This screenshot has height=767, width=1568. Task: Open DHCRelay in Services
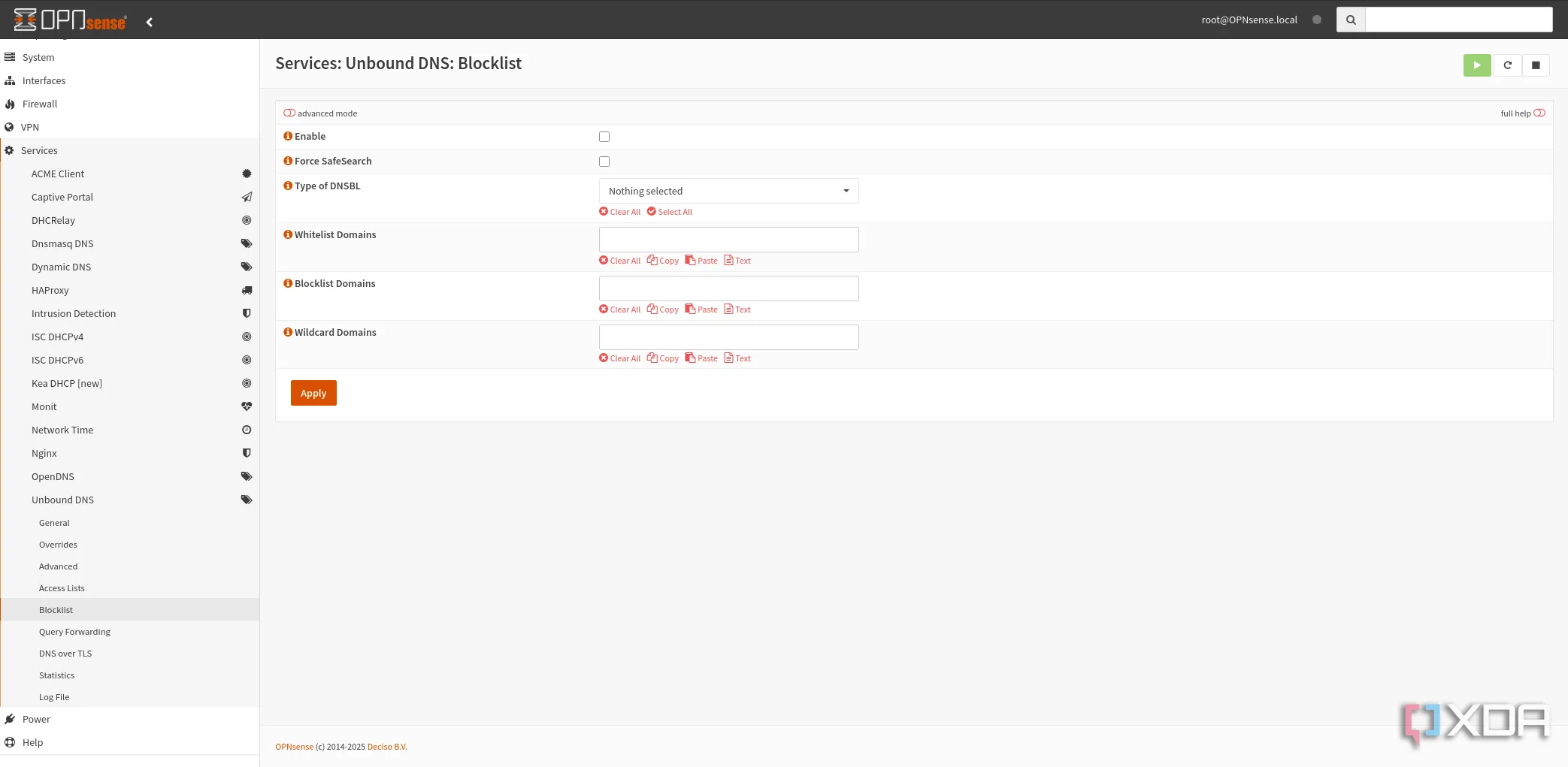pyautogui.click(x=129, y=220)
